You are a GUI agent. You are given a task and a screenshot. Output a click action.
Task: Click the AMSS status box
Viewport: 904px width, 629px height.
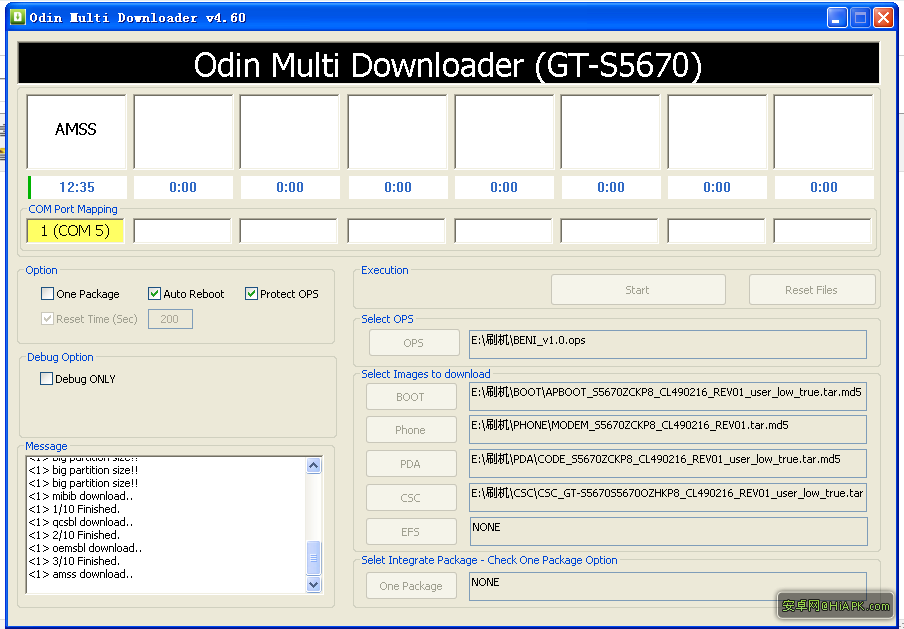(76, 131)
